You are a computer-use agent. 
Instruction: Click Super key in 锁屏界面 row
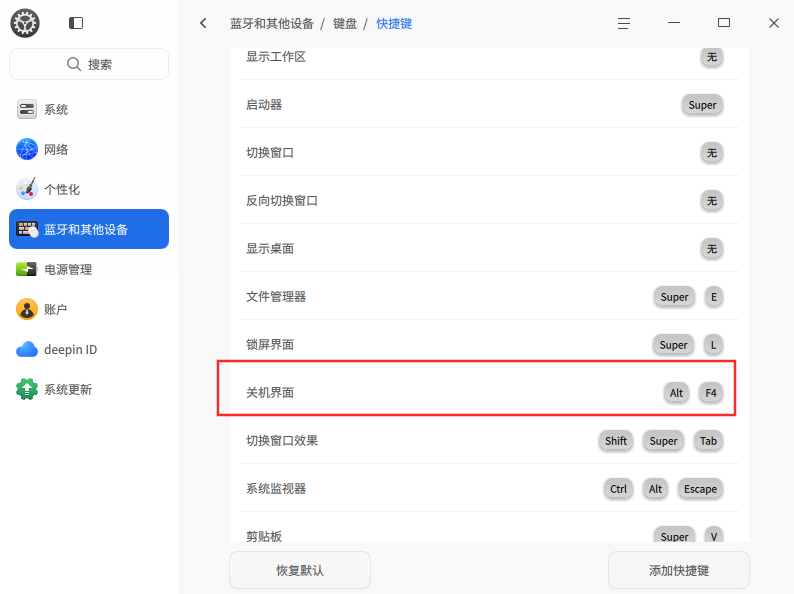(673, 345)
